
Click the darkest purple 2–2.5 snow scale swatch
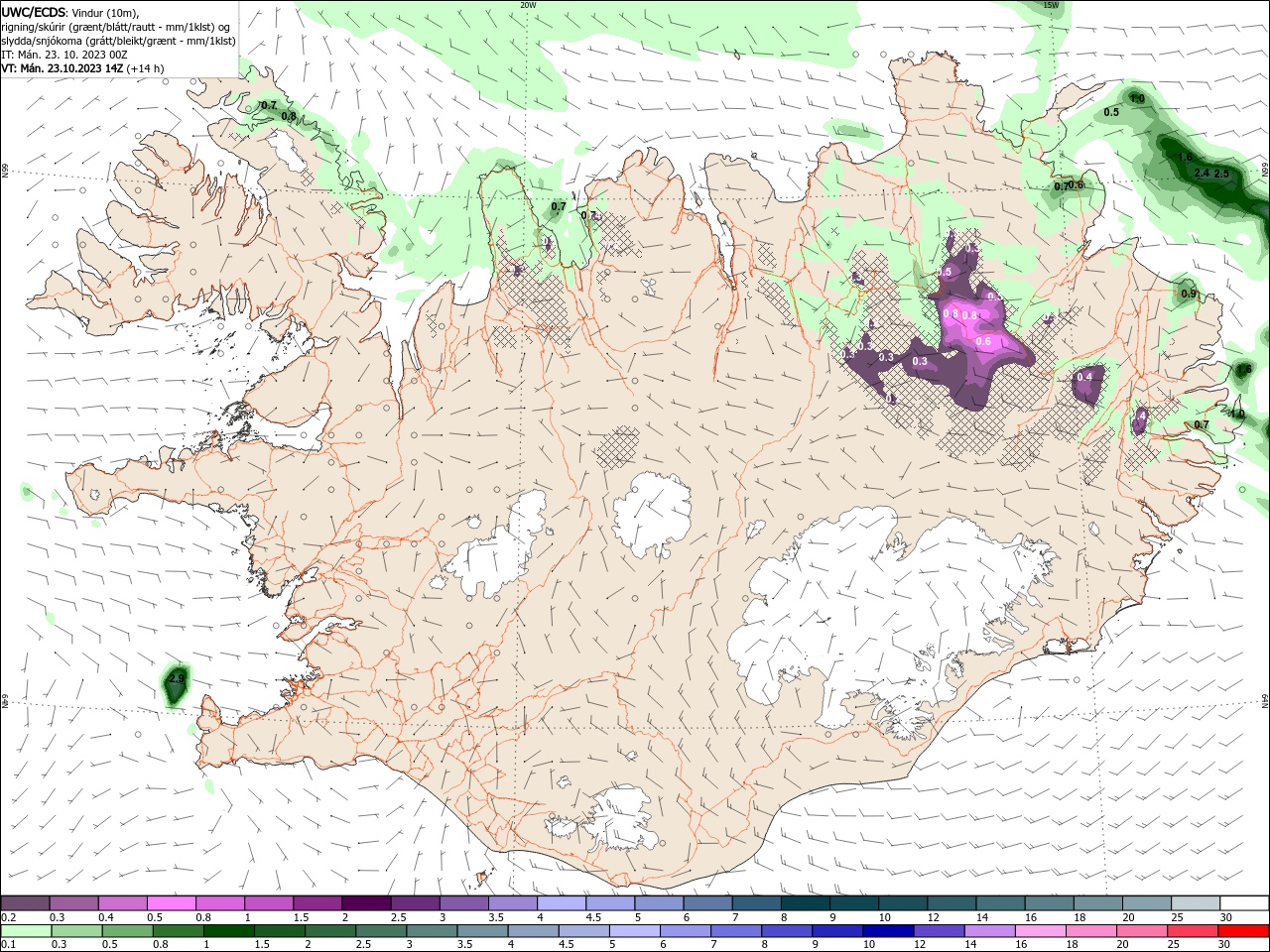(x=366, y=903)
